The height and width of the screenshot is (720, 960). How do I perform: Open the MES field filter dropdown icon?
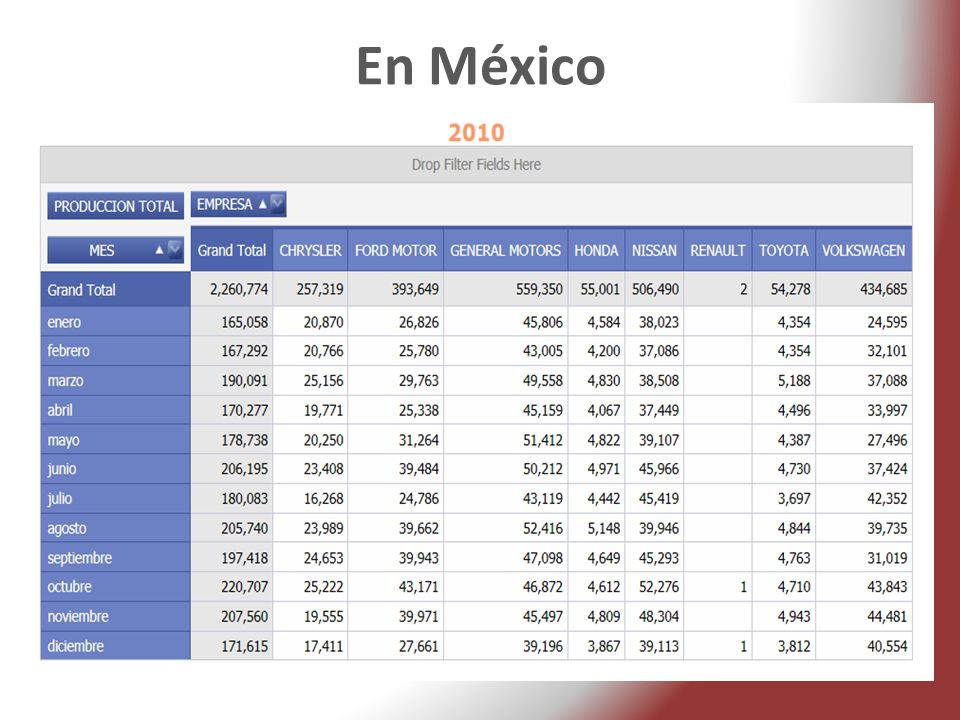[x=175, y=250]
